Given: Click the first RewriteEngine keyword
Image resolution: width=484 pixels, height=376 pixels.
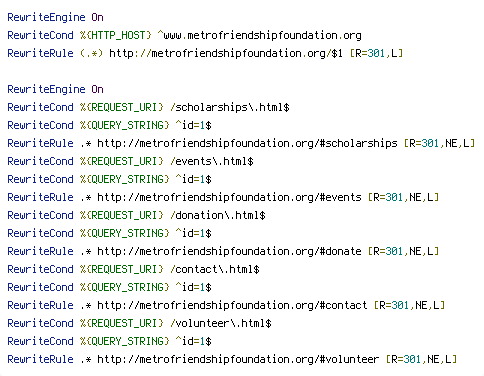Looking at the screenshot, I should tap(46, 17).
